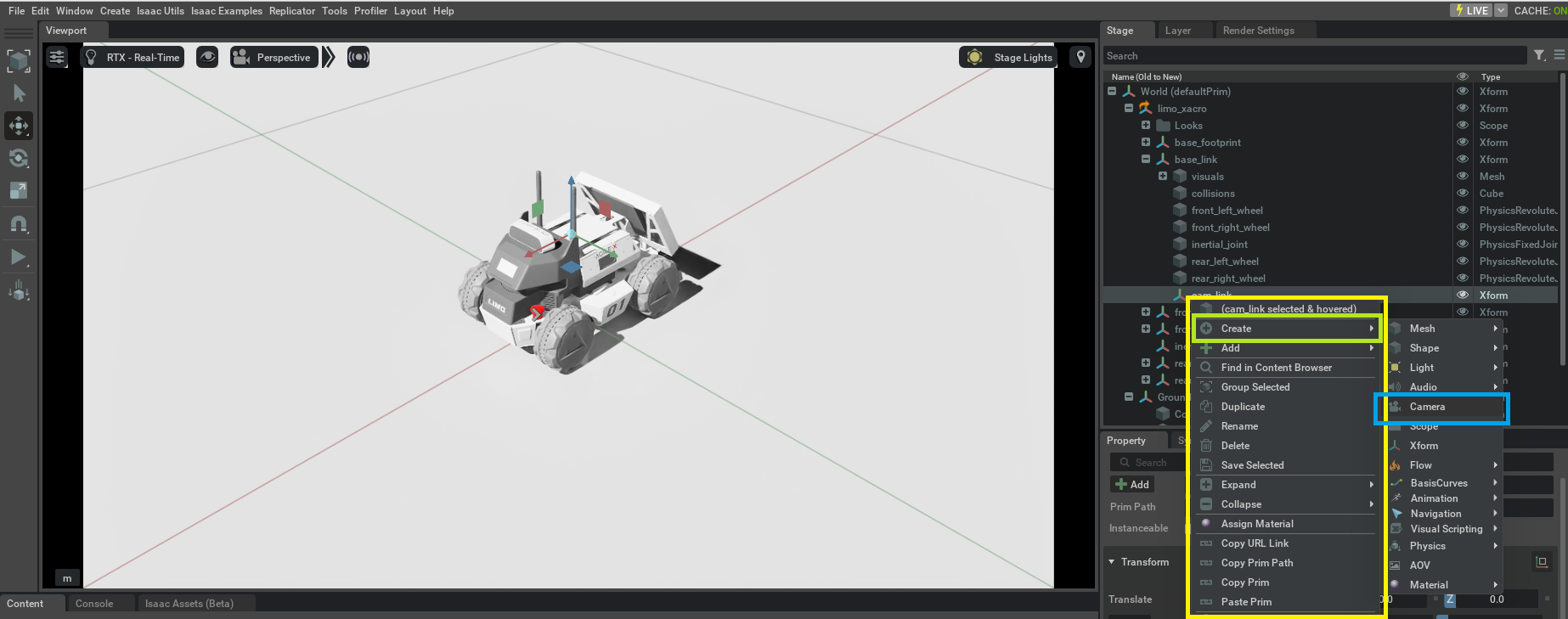Image resolution: width=1568 pixels, height=619 pixels.
Task: Switch to the Console tab
Action: (94, 604)
